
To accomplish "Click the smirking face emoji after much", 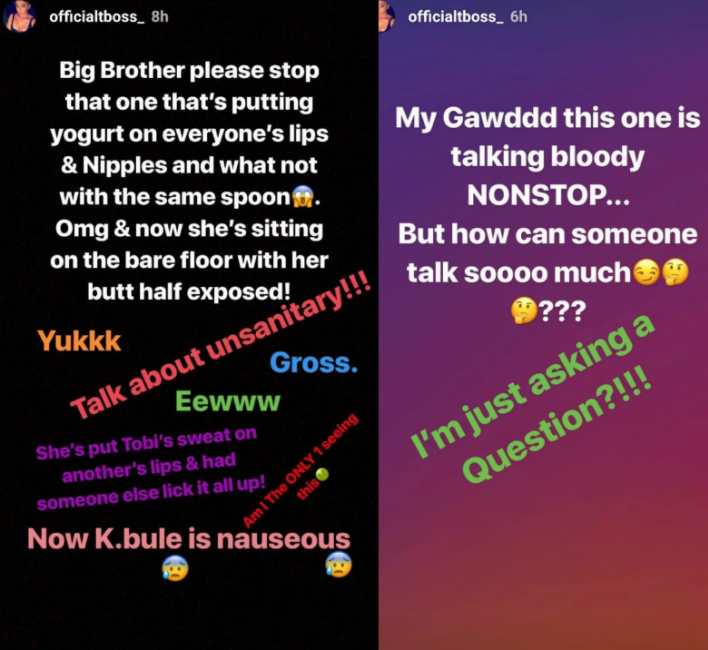I will click(646, 272).
